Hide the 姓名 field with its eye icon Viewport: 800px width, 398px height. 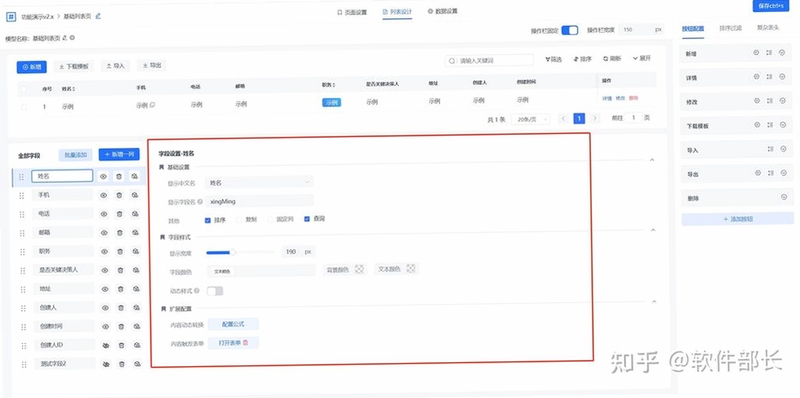[103, 177]
